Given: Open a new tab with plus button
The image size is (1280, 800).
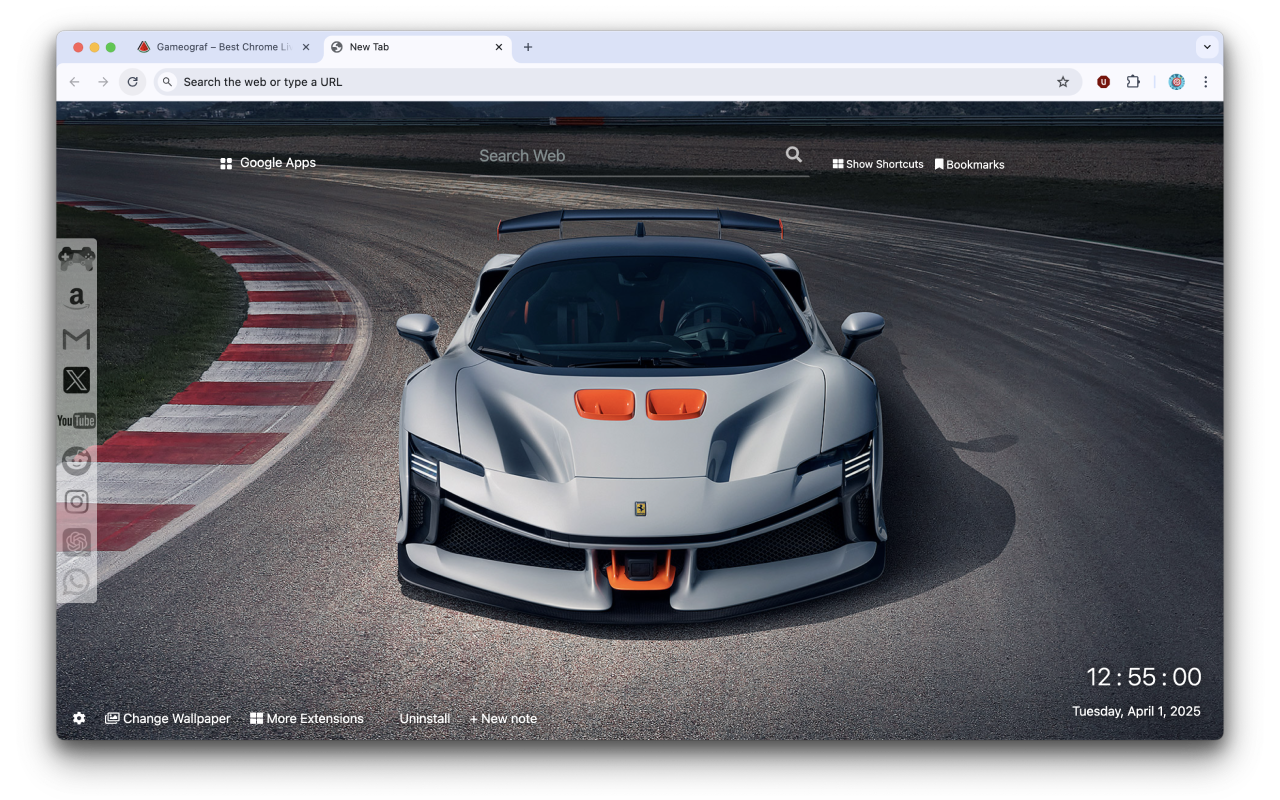Looking at the screenshot, I should click(528, 47).
